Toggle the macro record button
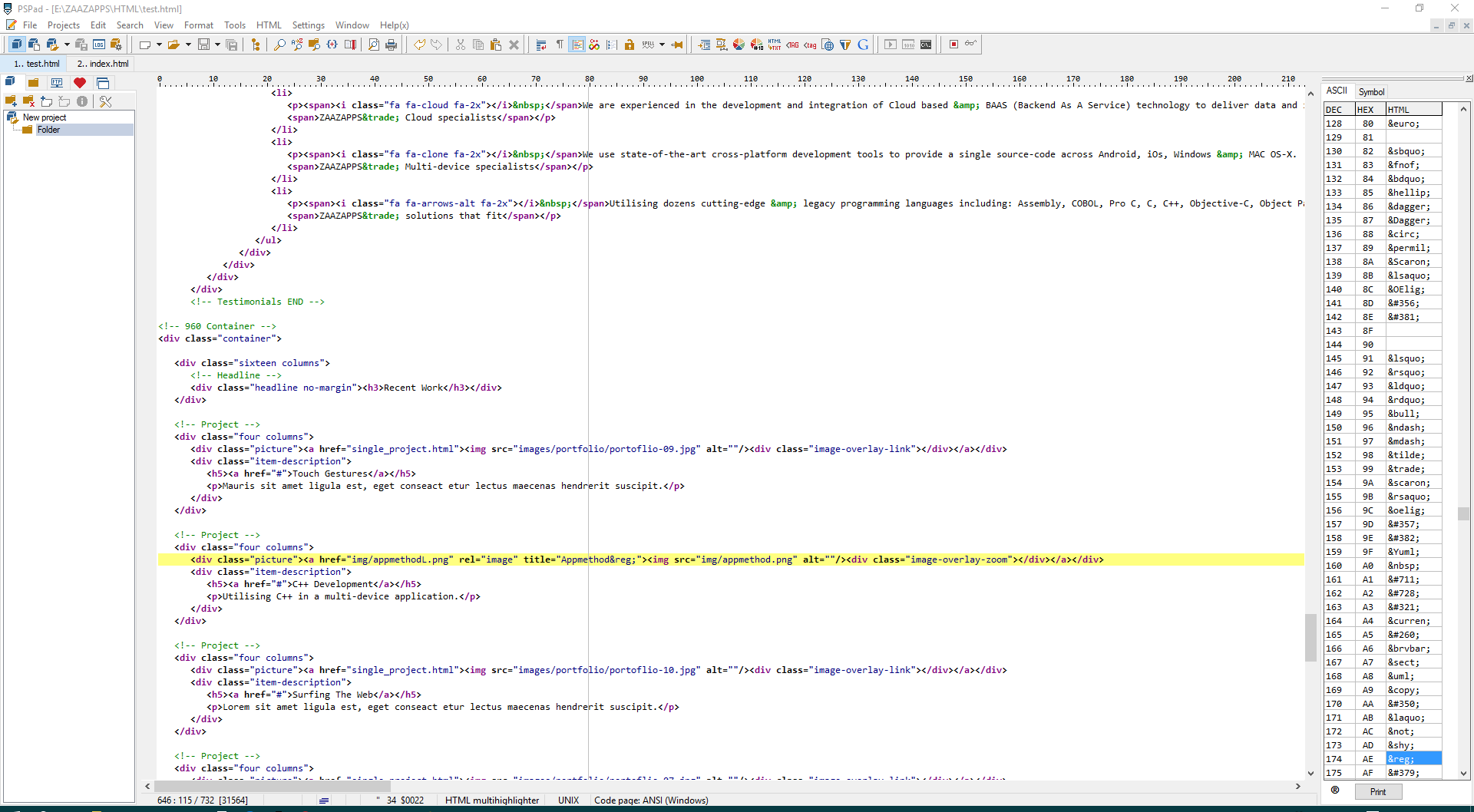Image resolution: width=1474 pixels, height=812 pixels. 953,45
